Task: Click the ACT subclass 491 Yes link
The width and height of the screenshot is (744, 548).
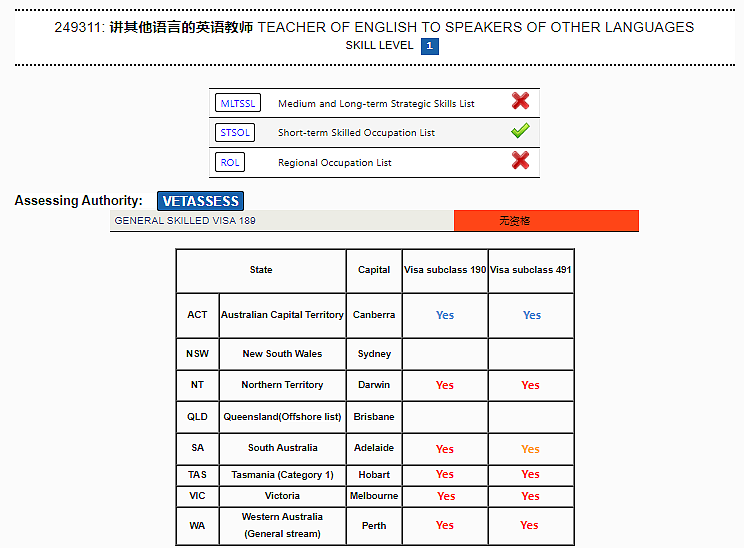Action: pos(532,315)
